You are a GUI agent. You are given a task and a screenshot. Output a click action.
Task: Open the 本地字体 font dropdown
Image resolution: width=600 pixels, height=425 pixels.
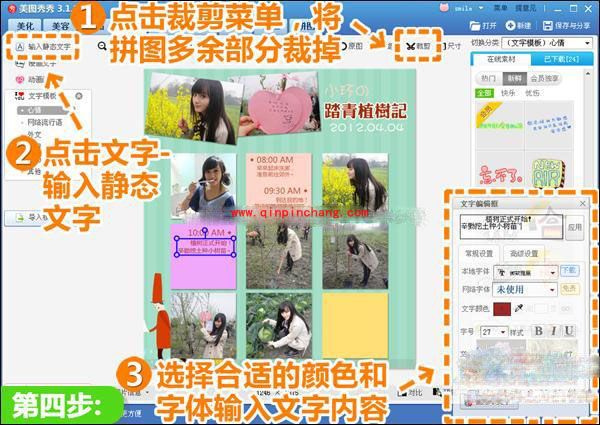pos(525,272)
